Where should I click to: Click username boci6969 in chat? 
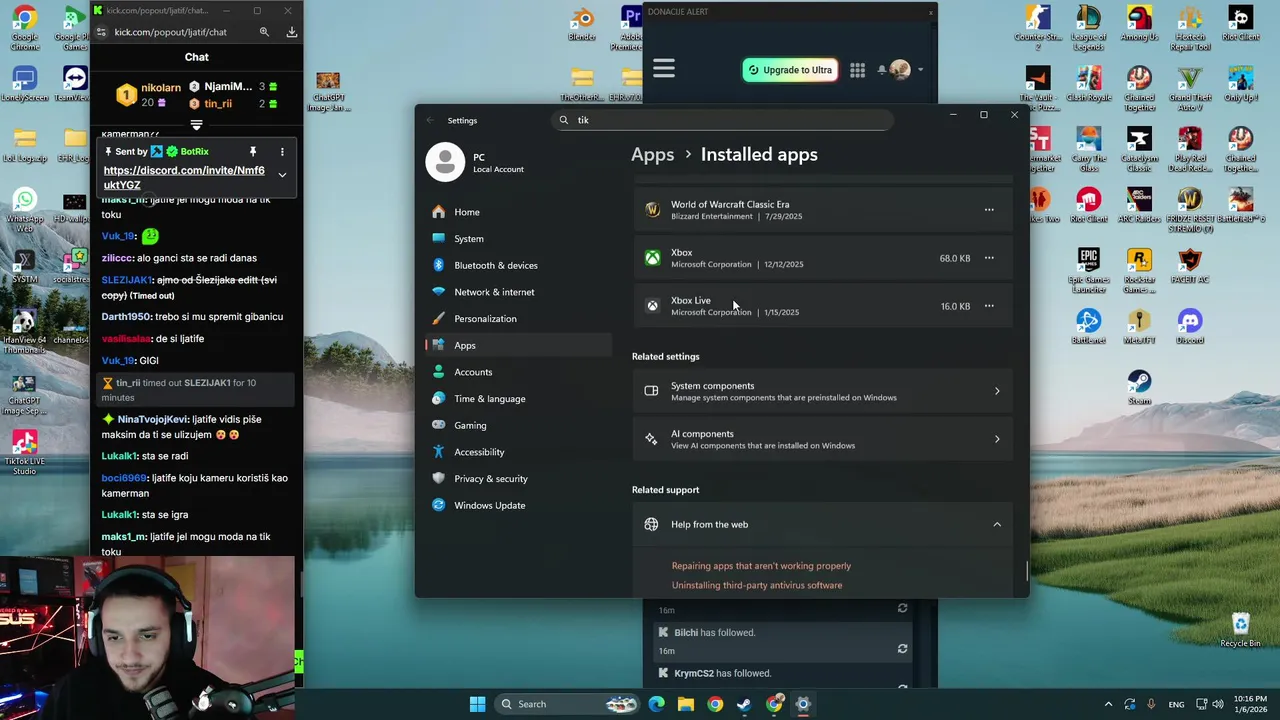tap(123, 478)
